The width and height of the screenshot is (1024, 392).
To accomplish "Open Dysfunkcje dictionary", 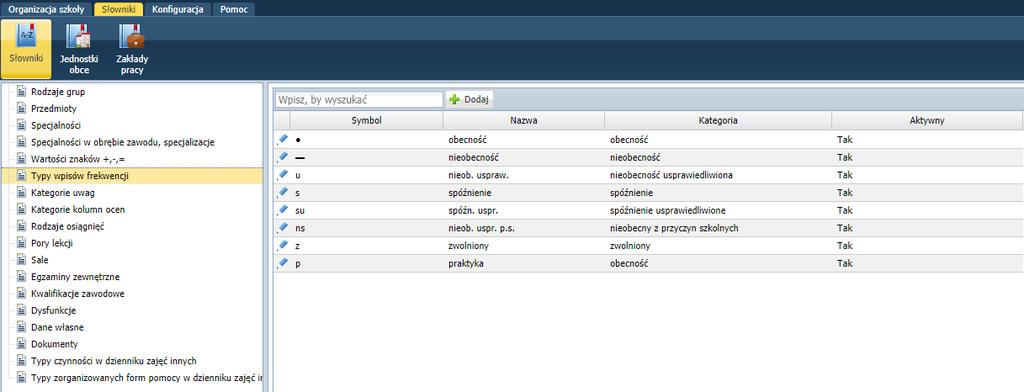I will coord(54,310).
